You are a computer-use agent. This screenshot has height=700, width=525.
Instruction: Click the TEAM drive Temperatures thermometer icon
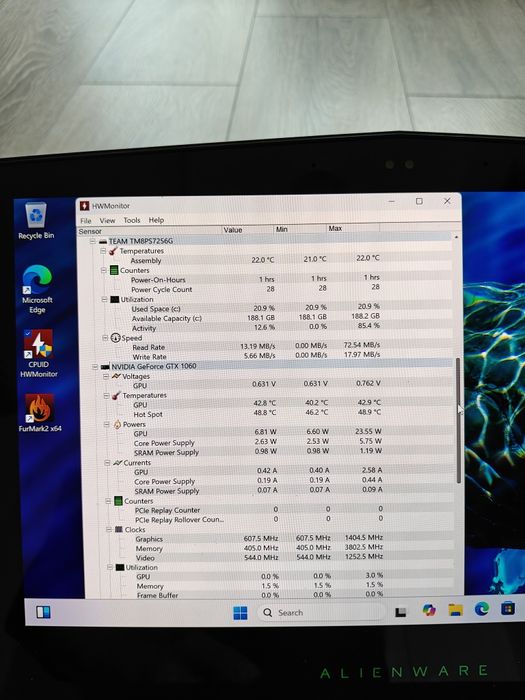click(x=113, y=251)
